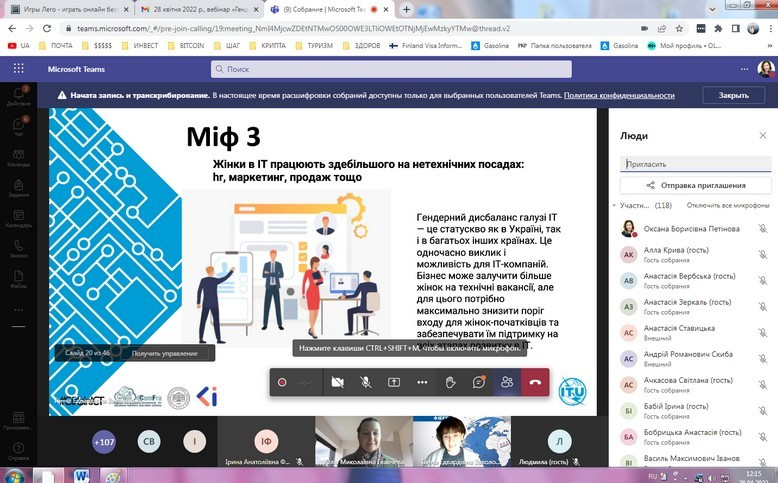Bookmark this page with the star
The width and height of the screenshot is (778, 483).
click(679, 28)
